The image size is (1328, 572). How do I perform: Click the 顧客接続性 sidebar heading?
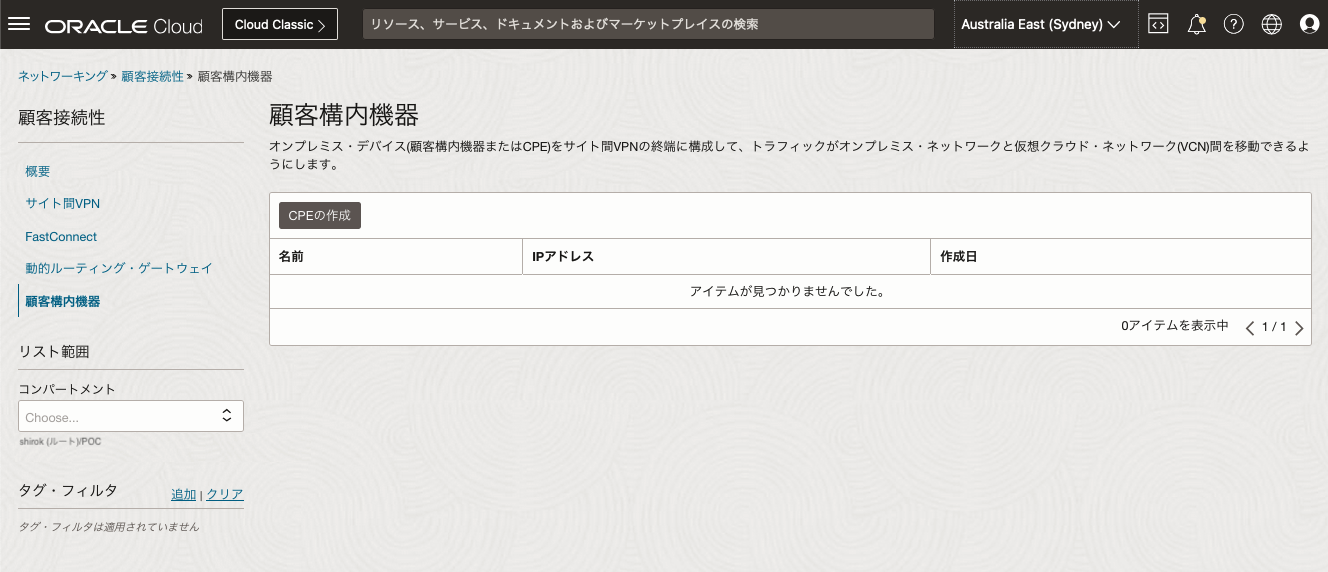pos(62,118)
